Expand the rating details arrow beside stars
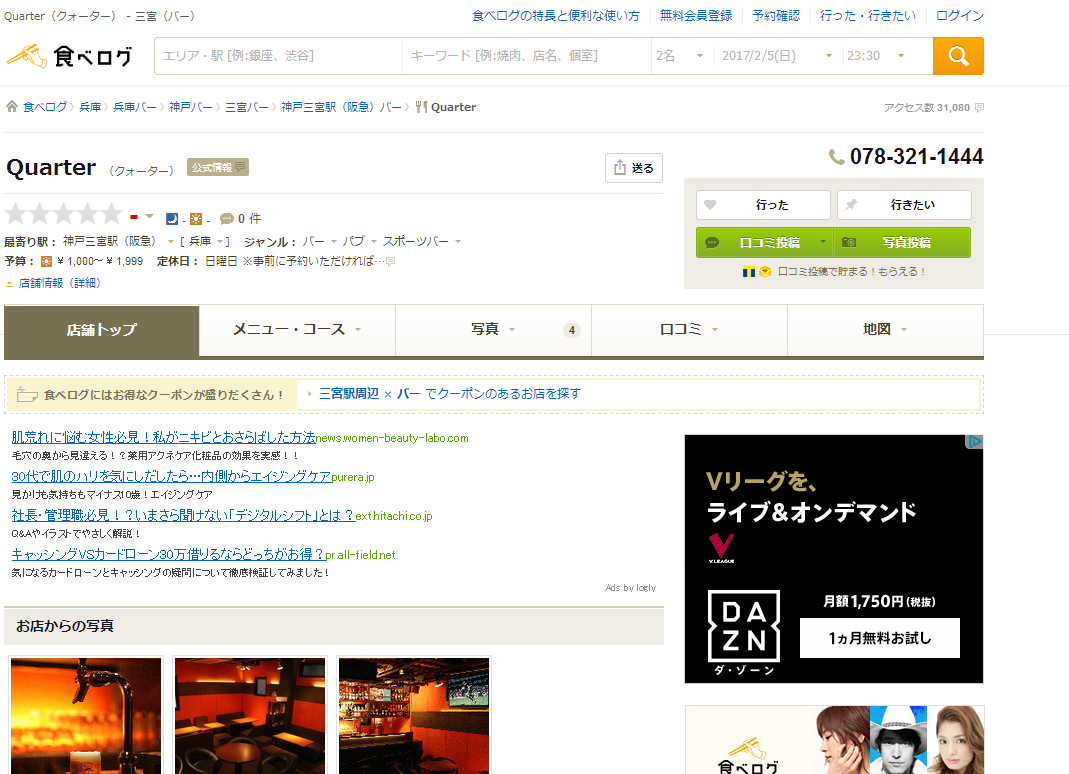1069x774 pixels. click(x=149, y=216)
